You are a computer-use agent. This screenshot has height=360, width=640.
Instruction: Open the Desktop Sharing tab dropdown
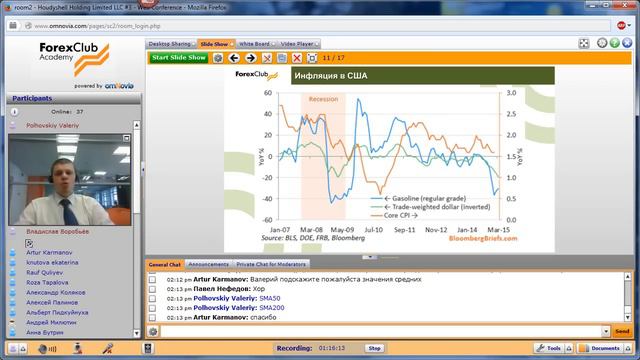click(x=193, y=44)
